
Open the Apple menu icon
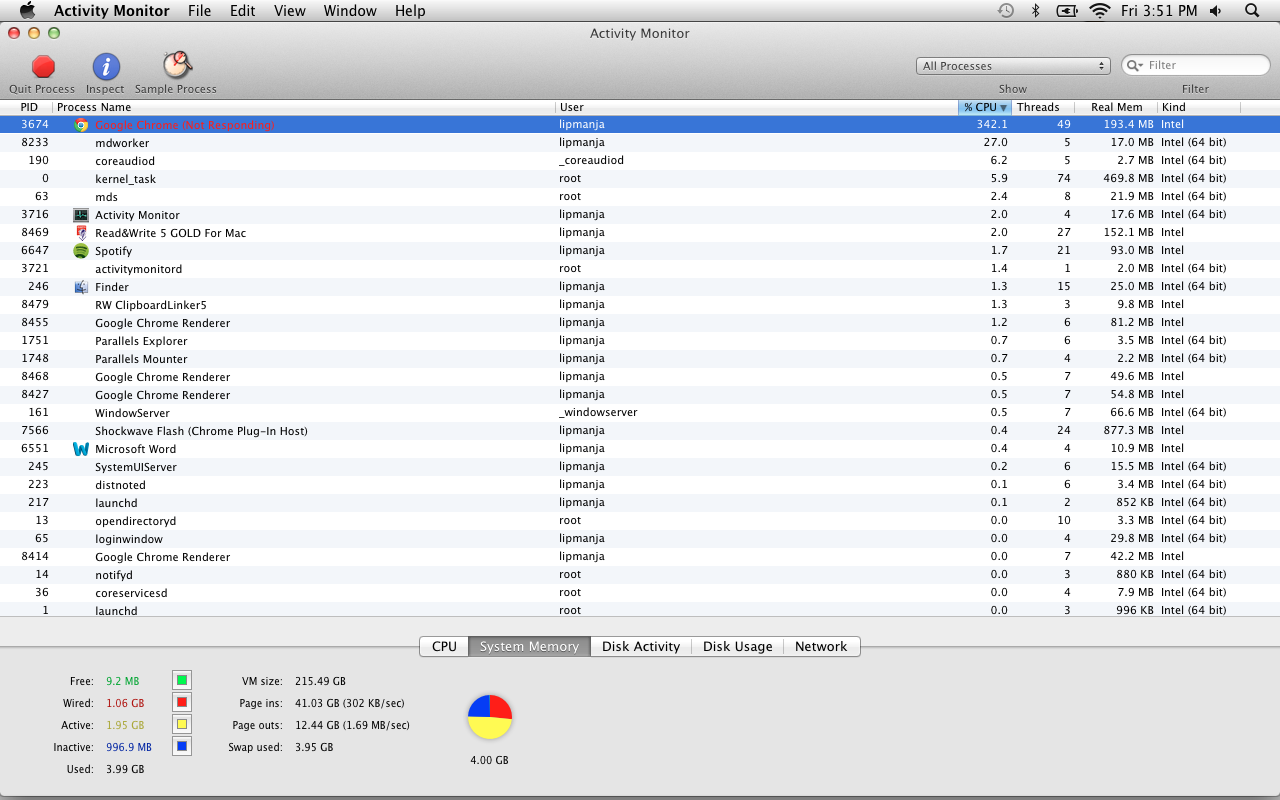tap(27, 10)
